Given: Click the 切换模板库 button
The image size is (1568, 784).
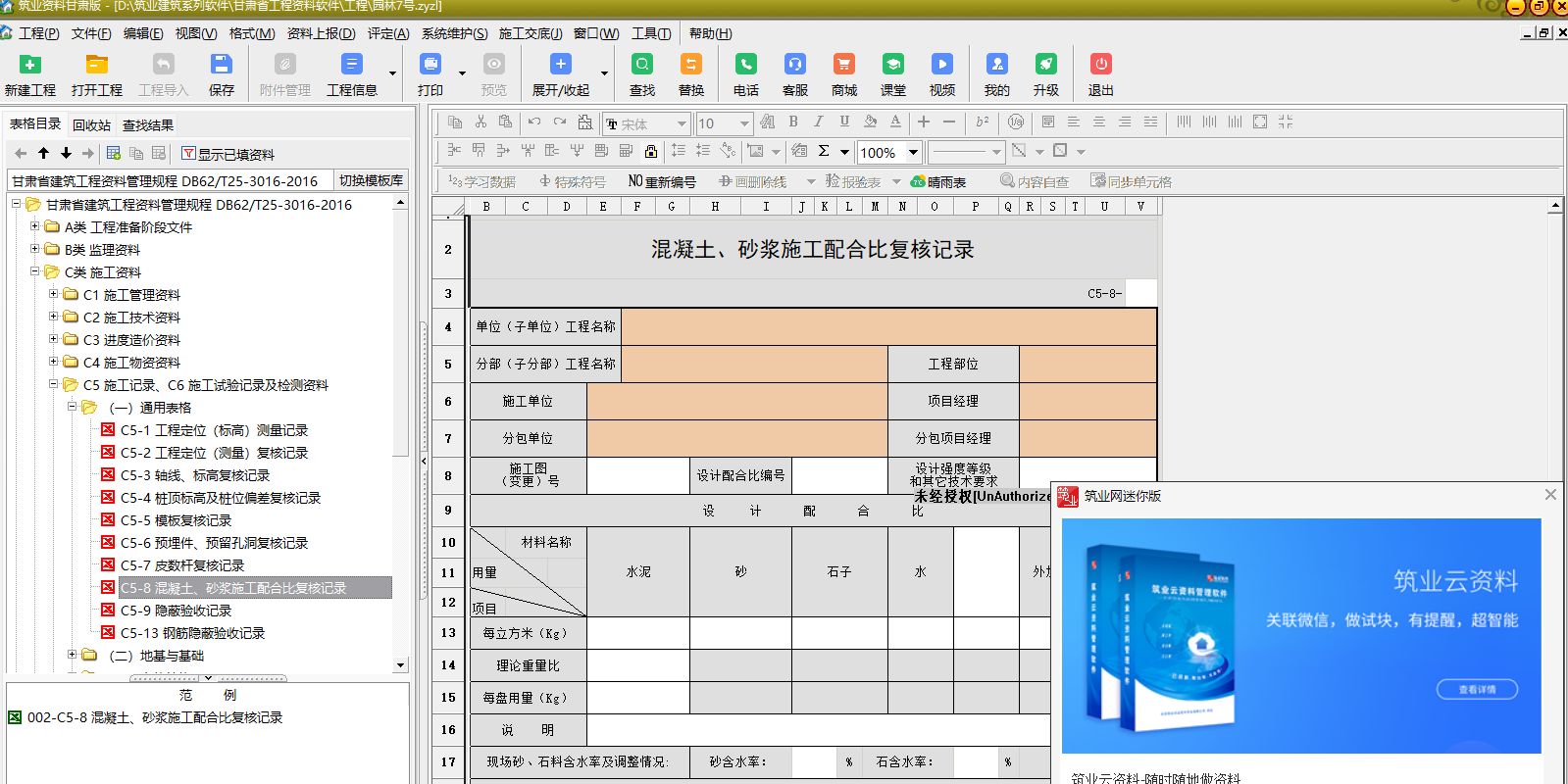Looking at the screenshot, I should (x=371, y=180).
